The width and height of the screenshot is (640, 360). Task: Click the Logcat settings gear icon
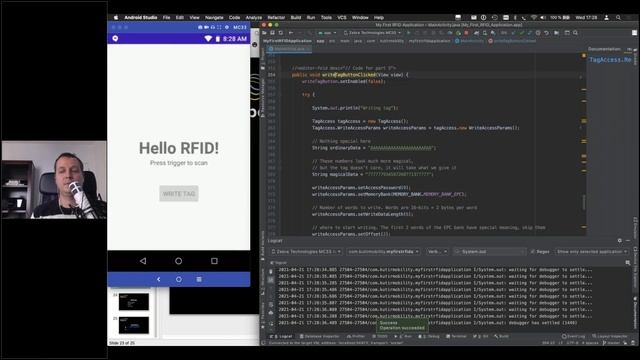[x=620, y=241]
